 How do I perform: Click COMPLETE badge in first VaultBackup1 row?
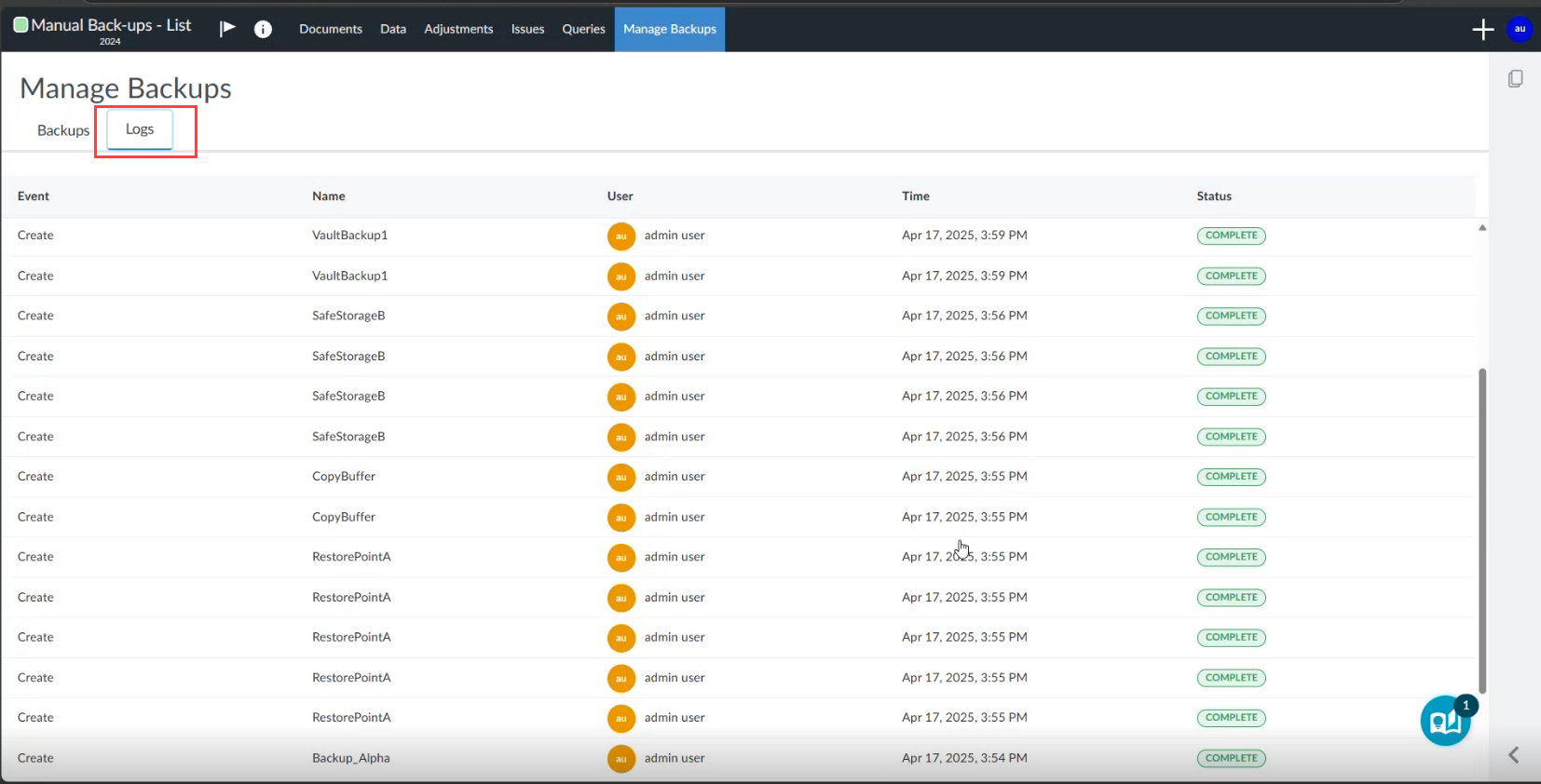click(x=1231, y=236)
